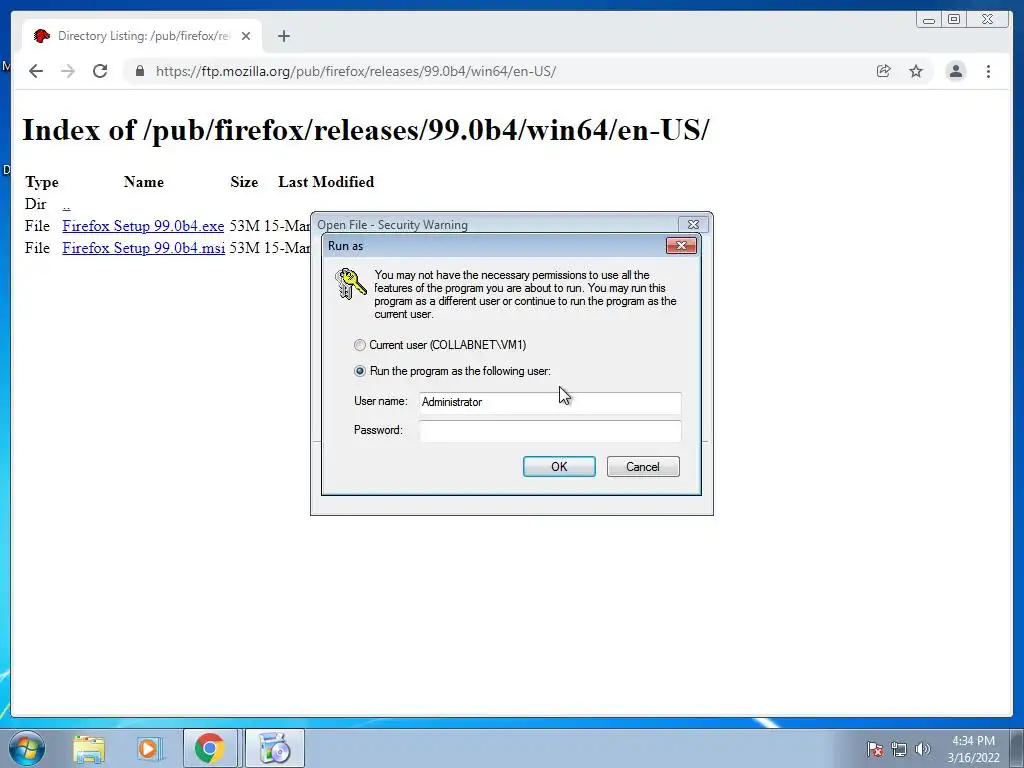Open Action Center flag icon
This screenshot has height=768, width=1024.
point(875,749)
